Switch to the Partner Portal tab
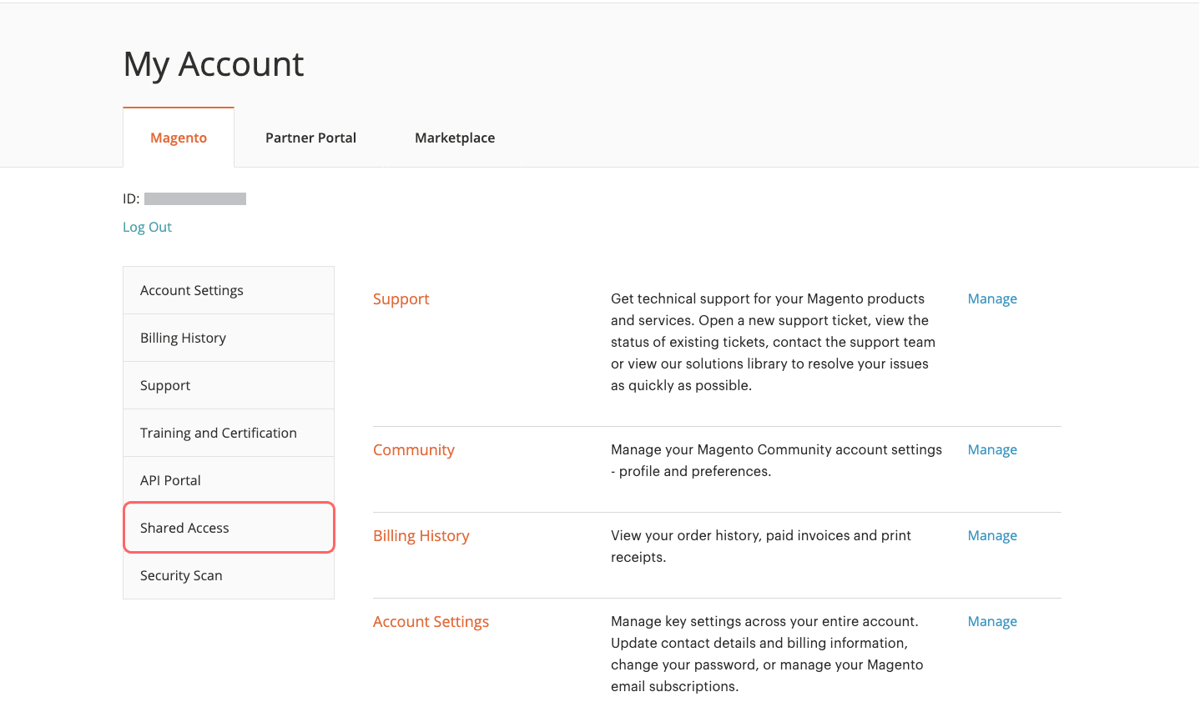 (x=310, y=138)
